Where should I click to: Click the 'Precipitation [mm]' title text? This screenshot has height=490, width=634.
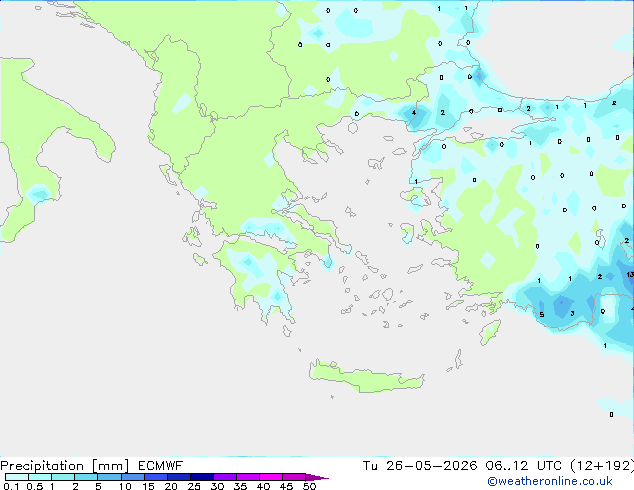tap(65, 466)
